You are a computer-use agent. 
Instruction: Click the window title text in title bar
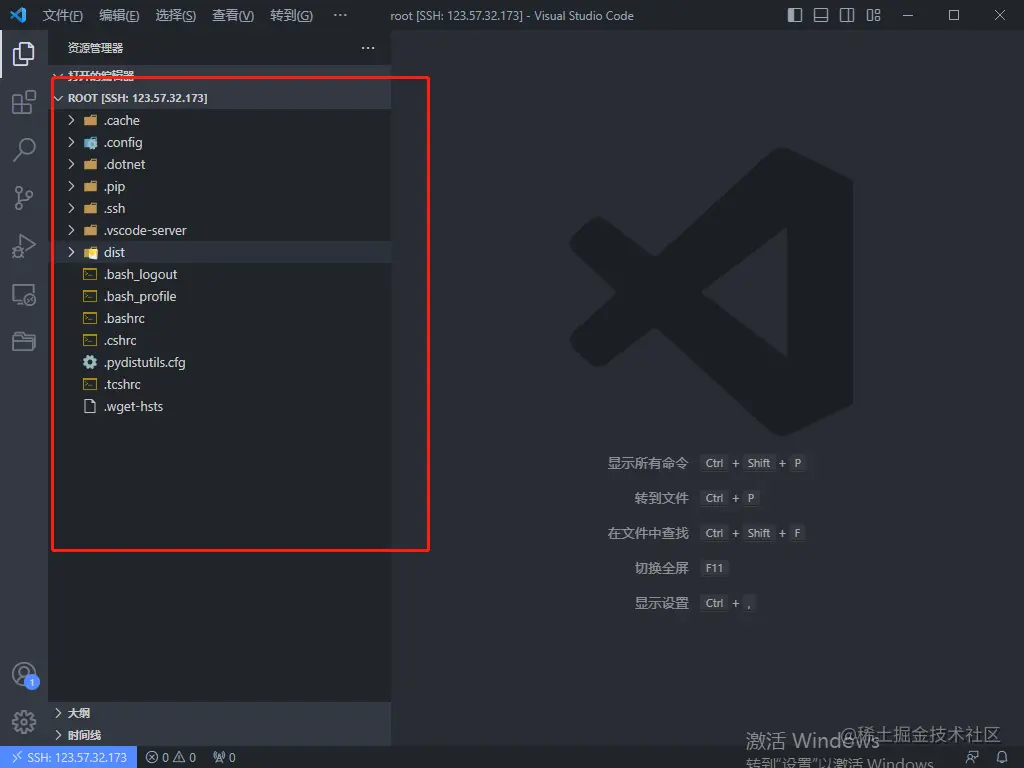point(512,15)
